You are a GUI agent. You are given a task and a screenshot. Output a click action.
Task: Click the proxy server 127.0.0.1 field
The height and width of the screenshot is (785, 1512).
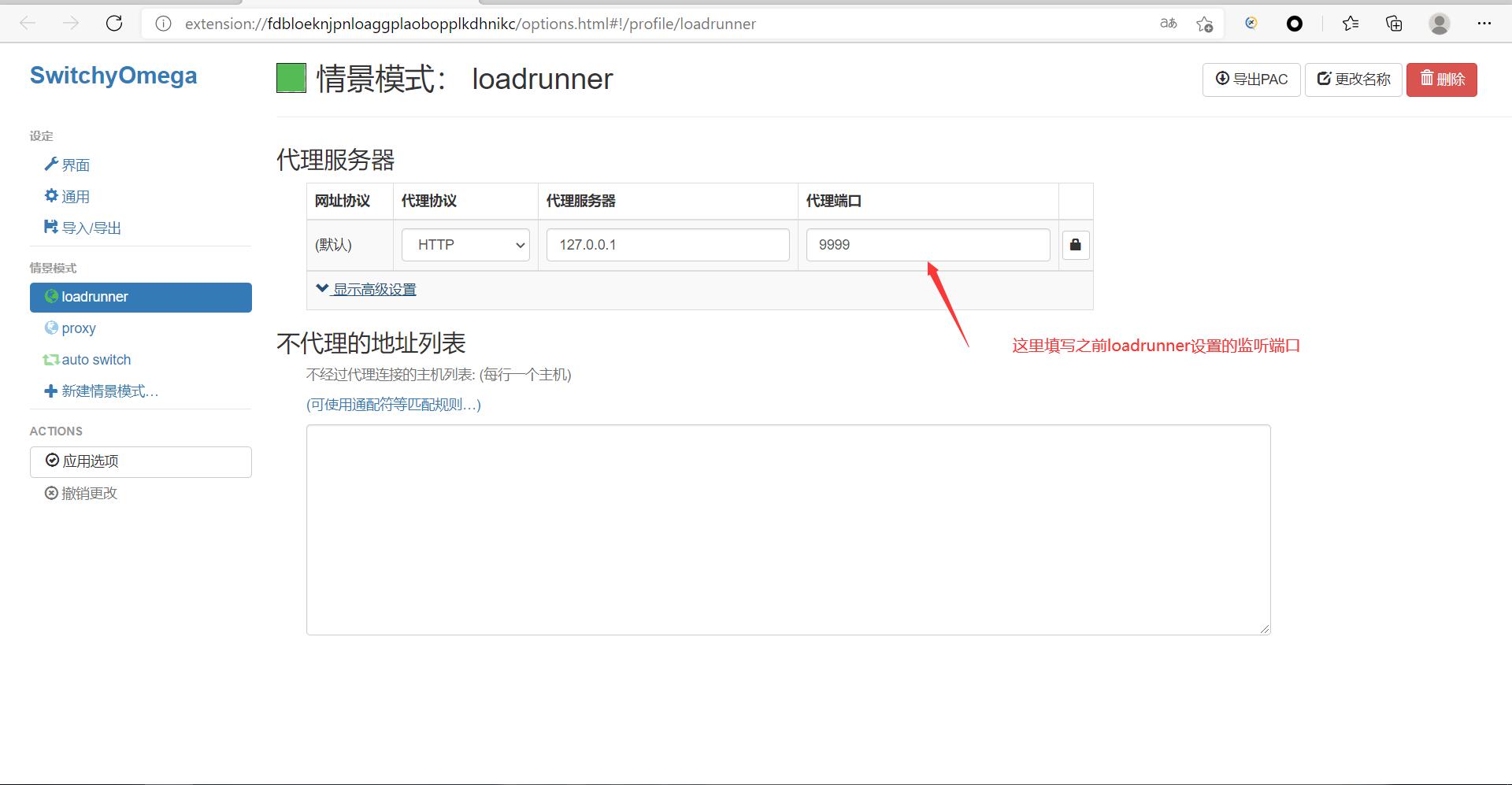tap(668, 245)
